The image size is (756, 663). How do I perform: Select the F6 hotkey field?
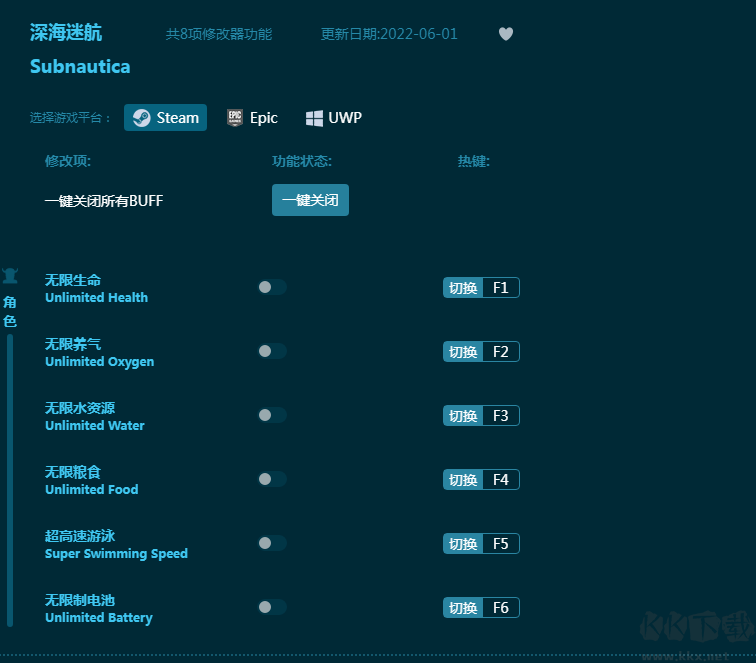(501, 608)
